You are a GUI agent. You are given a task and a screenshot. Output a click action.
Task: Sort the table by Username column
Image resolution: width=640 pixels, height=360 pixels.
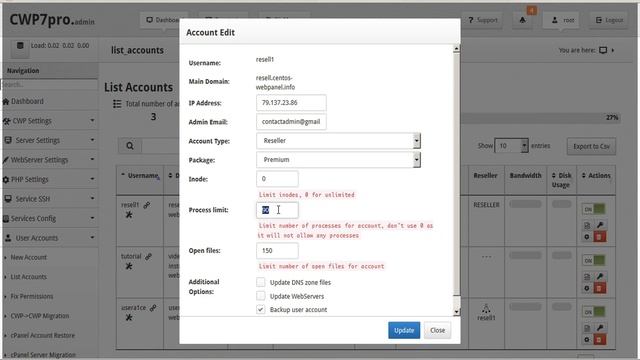140,176
